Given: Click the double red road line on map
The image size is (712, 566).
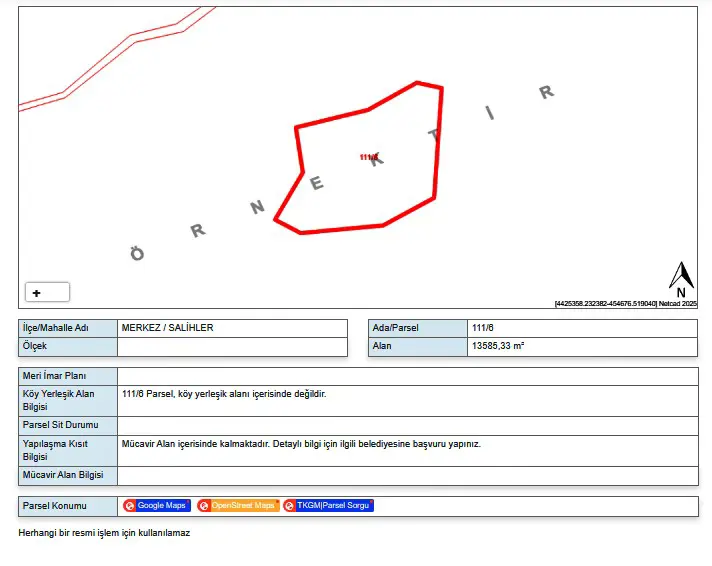Looking at the screenshot, I should [99, 66].
